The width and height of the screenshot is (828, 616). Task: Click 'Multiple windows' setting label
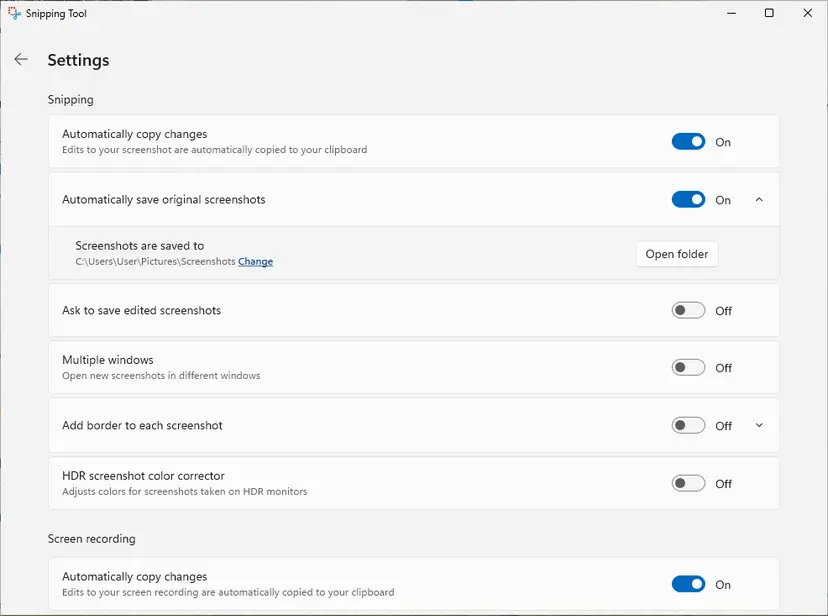coord(108,359)
